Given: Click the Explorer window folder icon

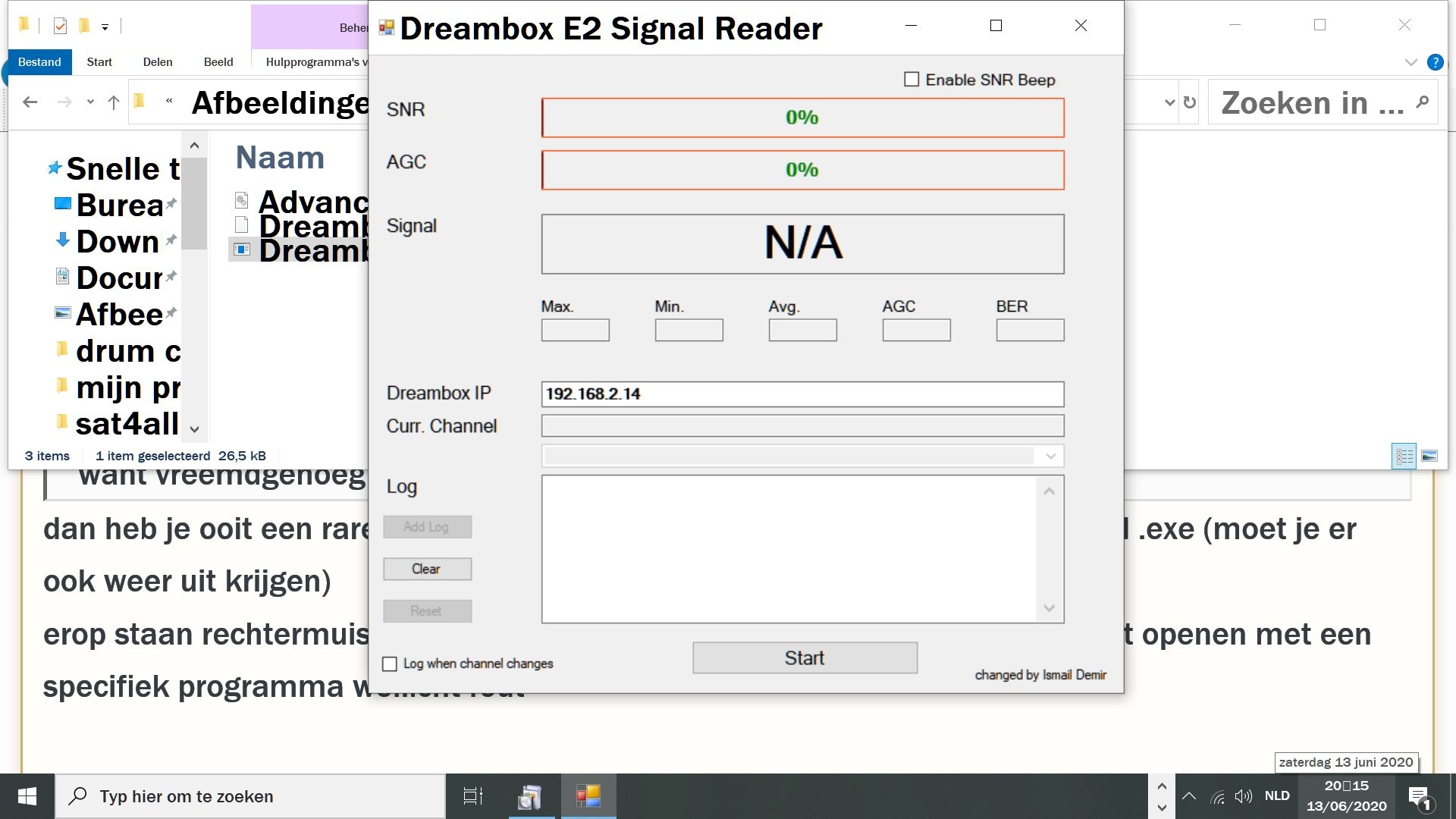Looking at the screenshot, I should coord(24,26).
